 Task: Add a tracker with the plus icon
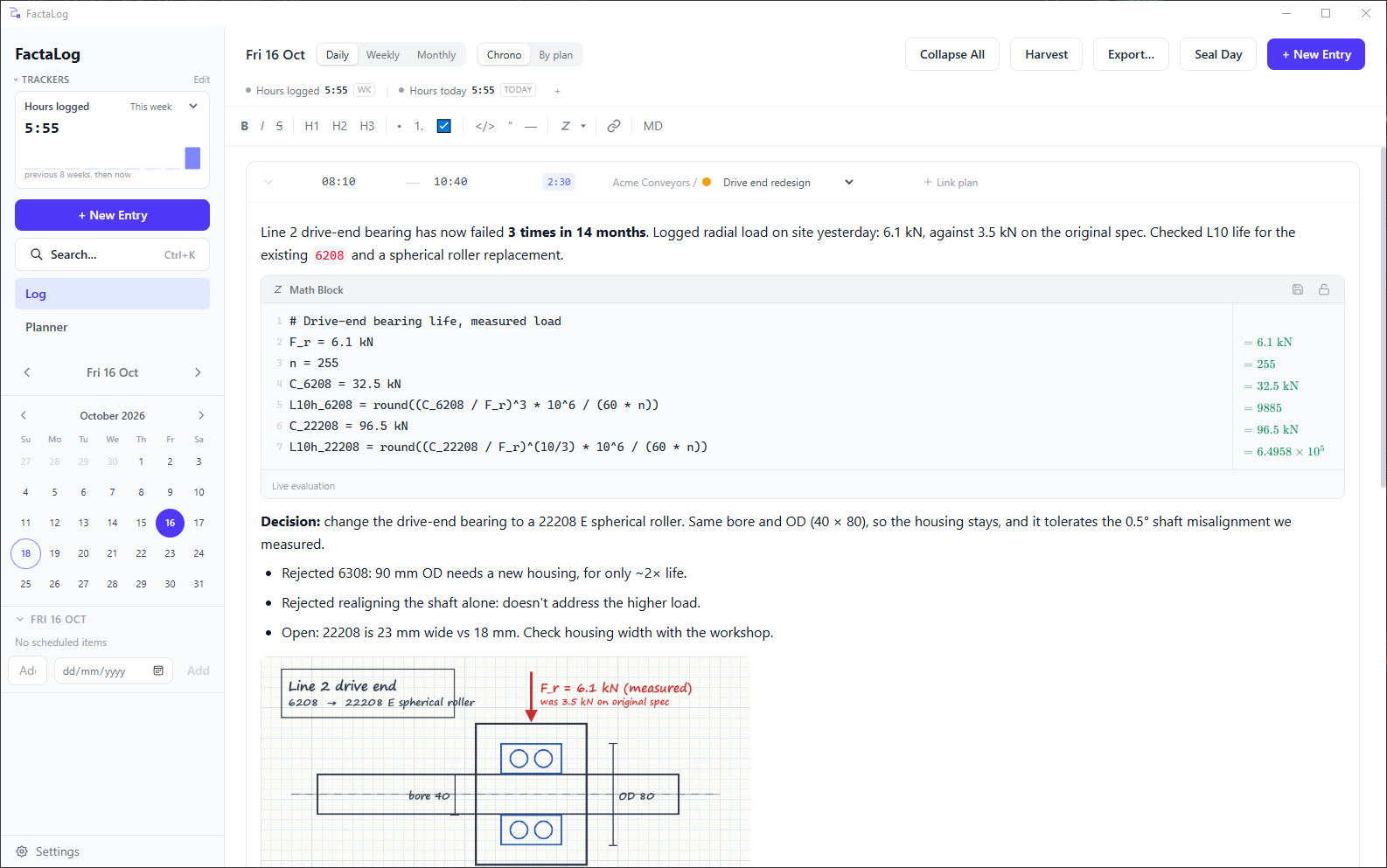tap(557, 91)
